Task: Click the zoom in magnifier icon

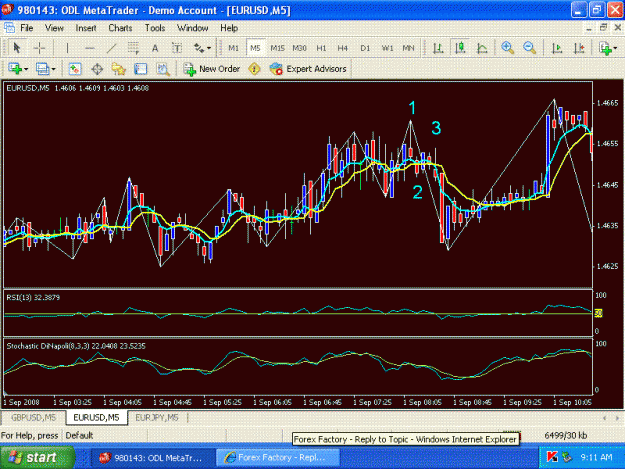Action: coord(507,48)
